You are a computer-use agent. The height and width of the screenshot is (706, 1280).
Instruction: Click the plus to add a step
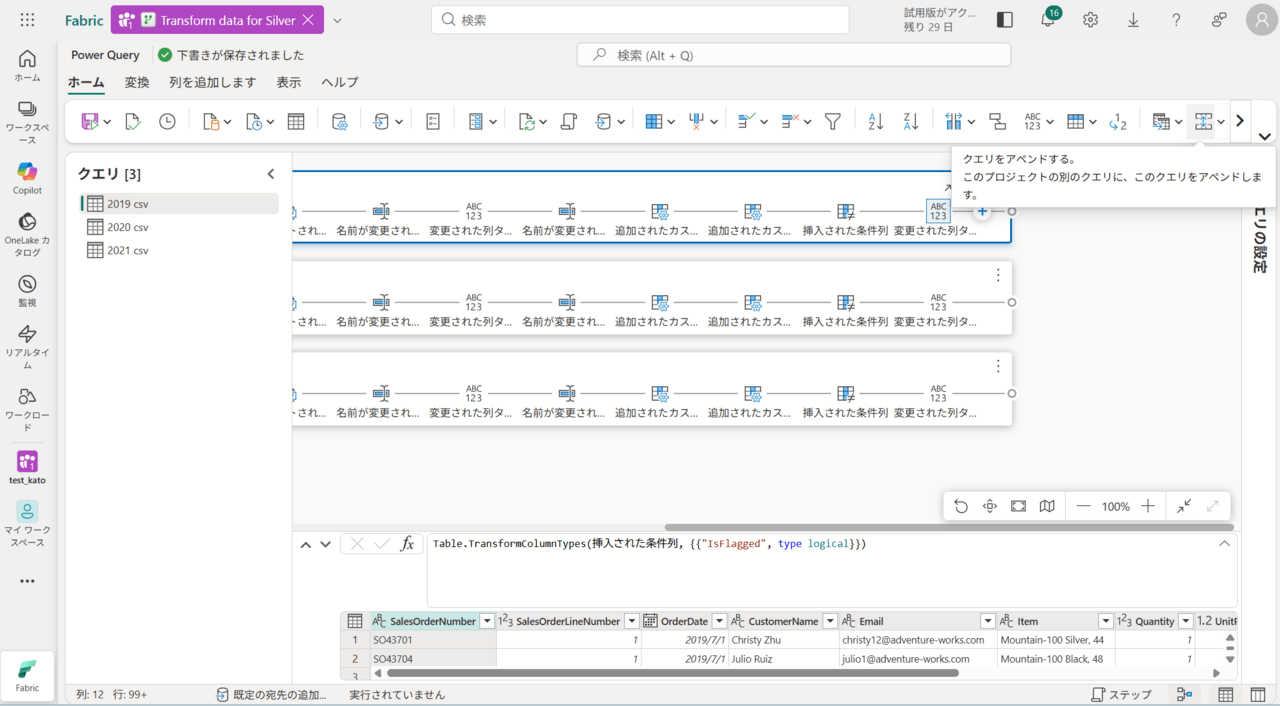click(982, 211)
